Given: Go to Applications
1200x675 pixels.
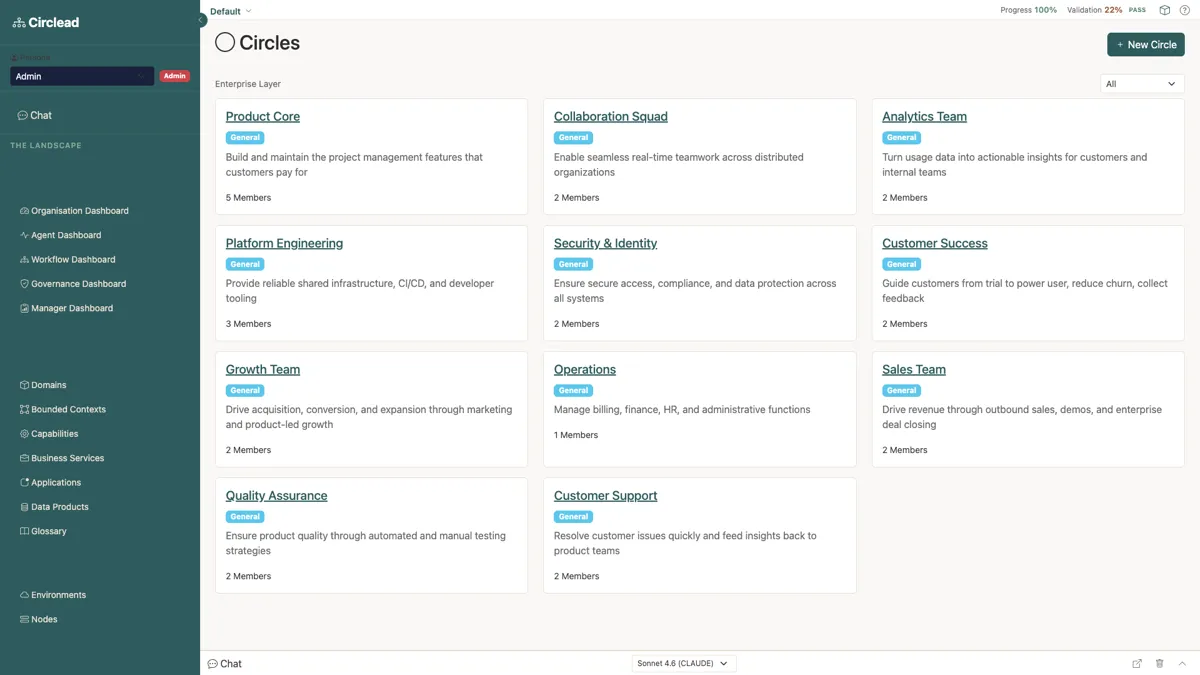Looking at the screenshot, I should coord(51,482).
